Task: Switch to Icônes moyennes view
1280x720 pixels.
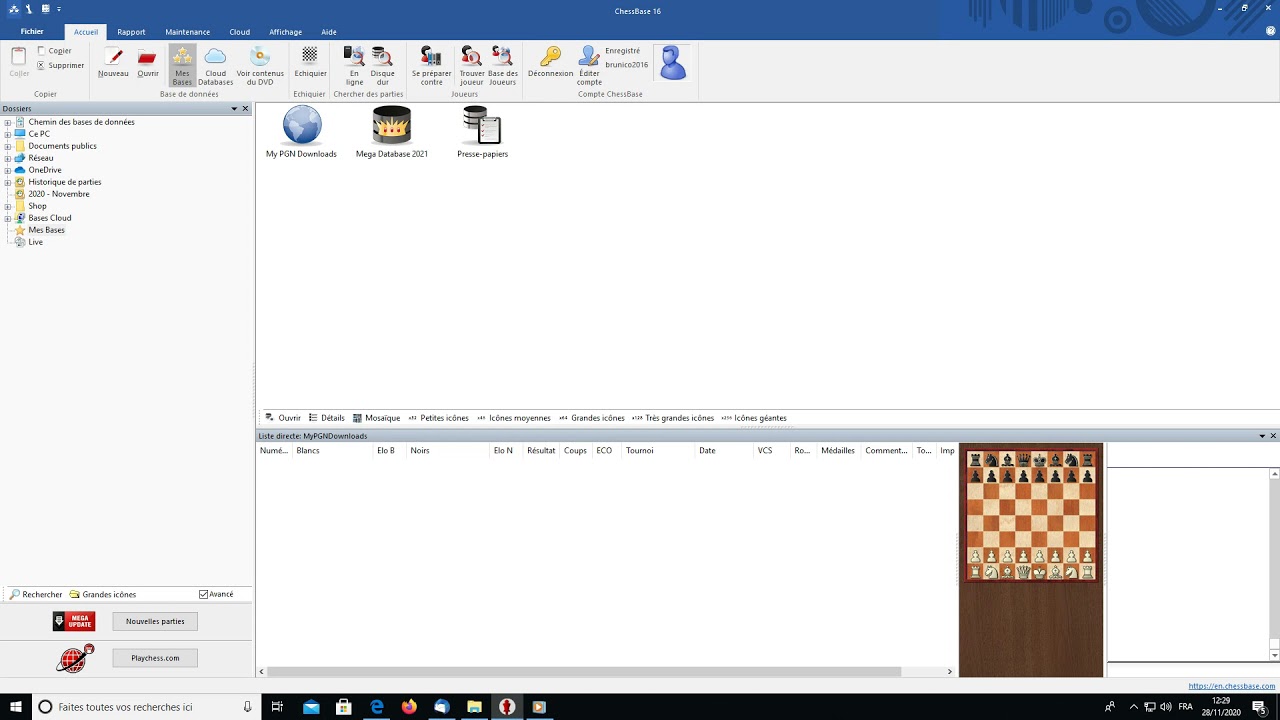Action: pos(514,418)
